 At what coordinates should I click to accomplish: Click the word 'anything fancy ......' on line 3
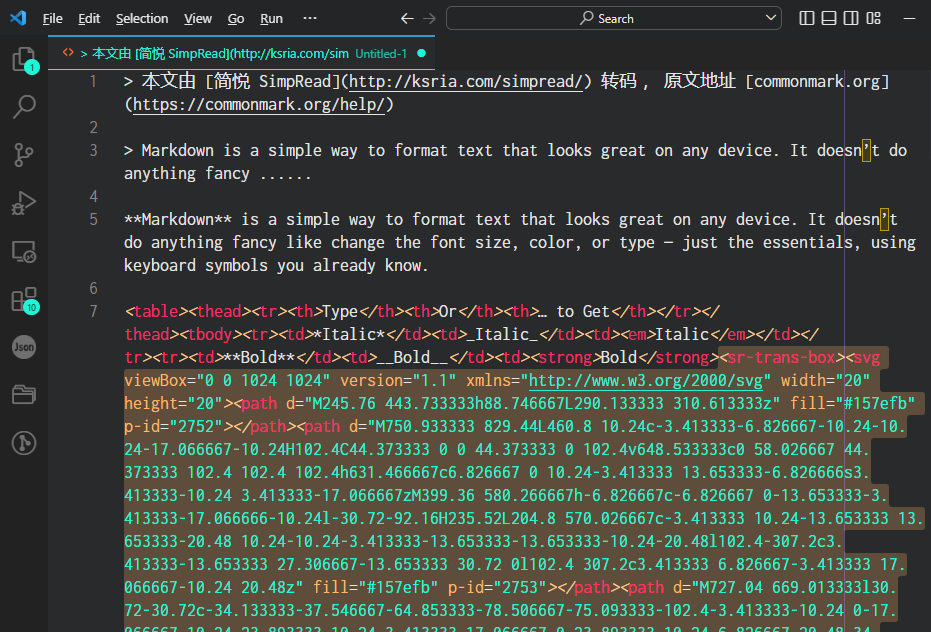(217, 173)
